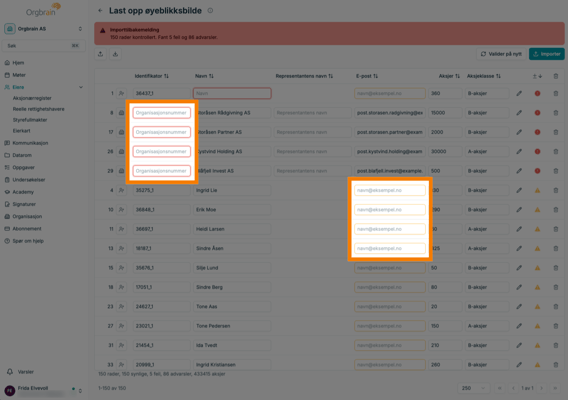Screen dimensions: 568x400
Task: Delete Kystvind Holding AS row
Action: [556, 151]
